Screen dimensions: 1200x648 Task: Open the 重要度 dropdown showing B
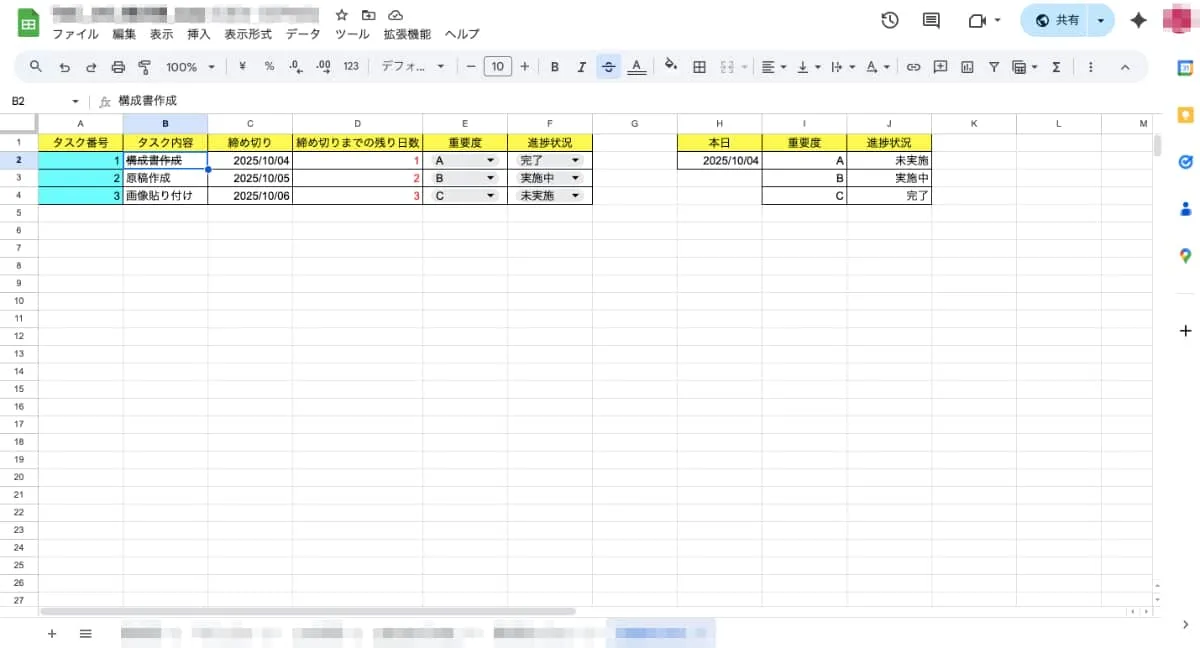coord(490,177)
